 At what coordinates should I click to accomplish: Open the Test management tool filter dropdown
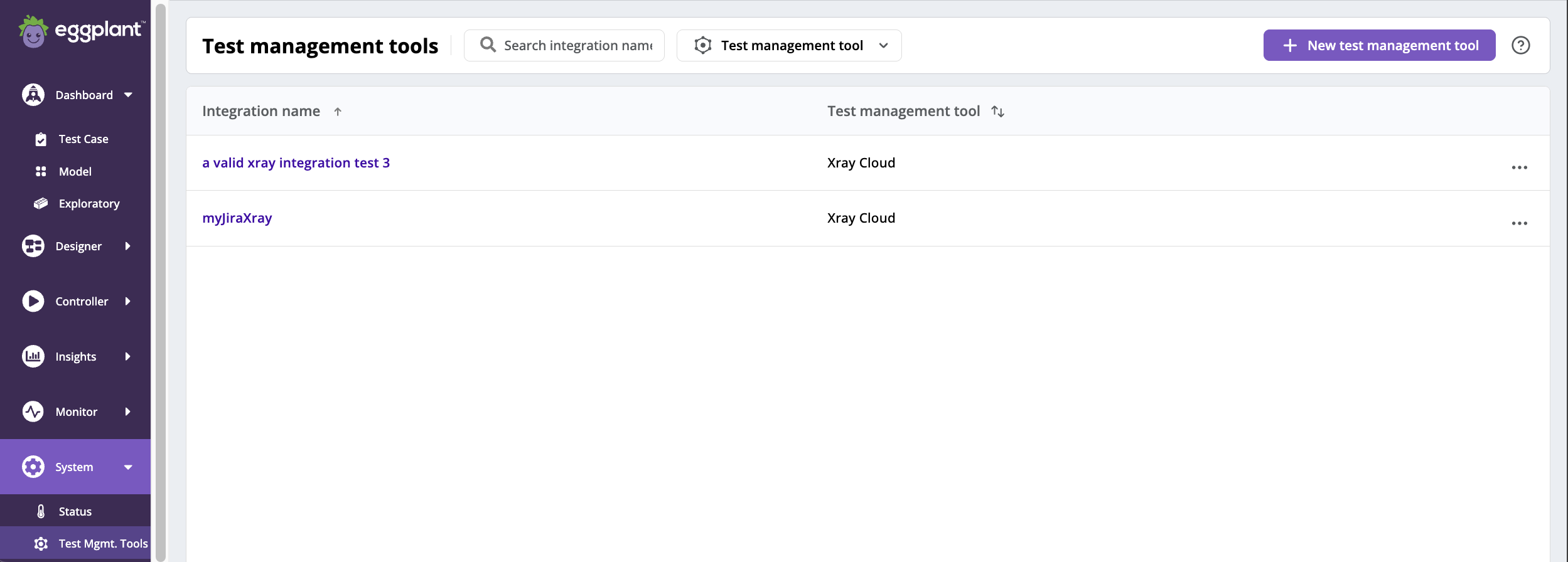click(789, 45)
